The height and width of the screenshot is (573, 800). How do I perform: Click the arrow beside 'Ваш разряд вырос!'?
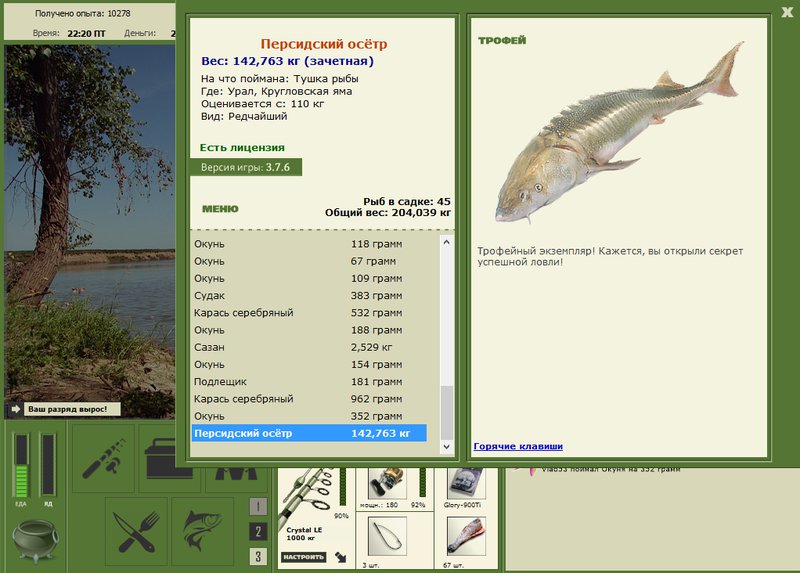tap(15, 409)
